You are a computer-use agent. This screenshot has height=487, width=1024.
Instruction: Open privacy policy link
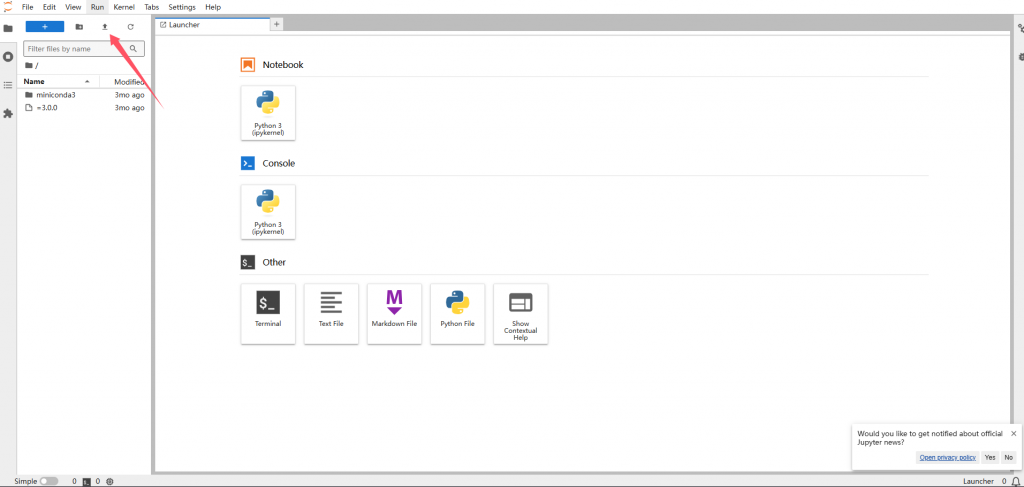tap(948, 458)
